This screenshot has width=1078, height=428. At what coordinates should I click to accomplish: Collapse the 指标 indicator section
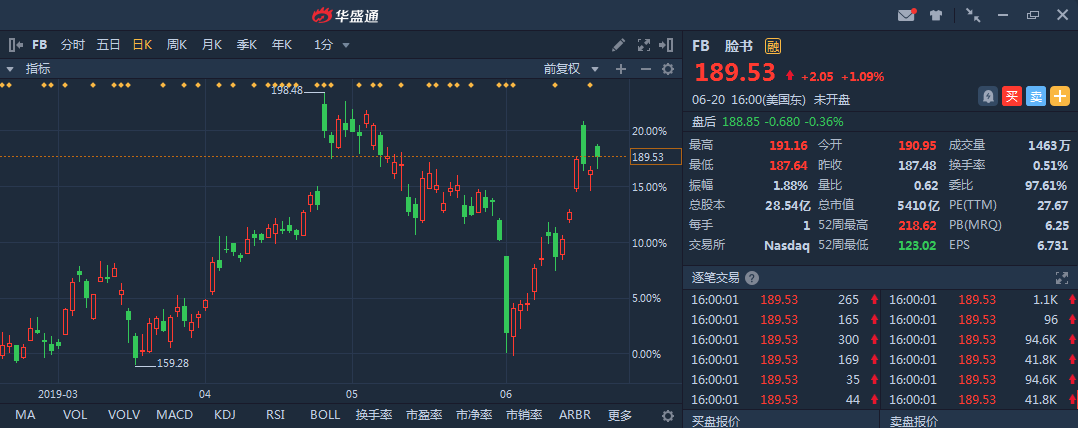click(x=10, y=69)
